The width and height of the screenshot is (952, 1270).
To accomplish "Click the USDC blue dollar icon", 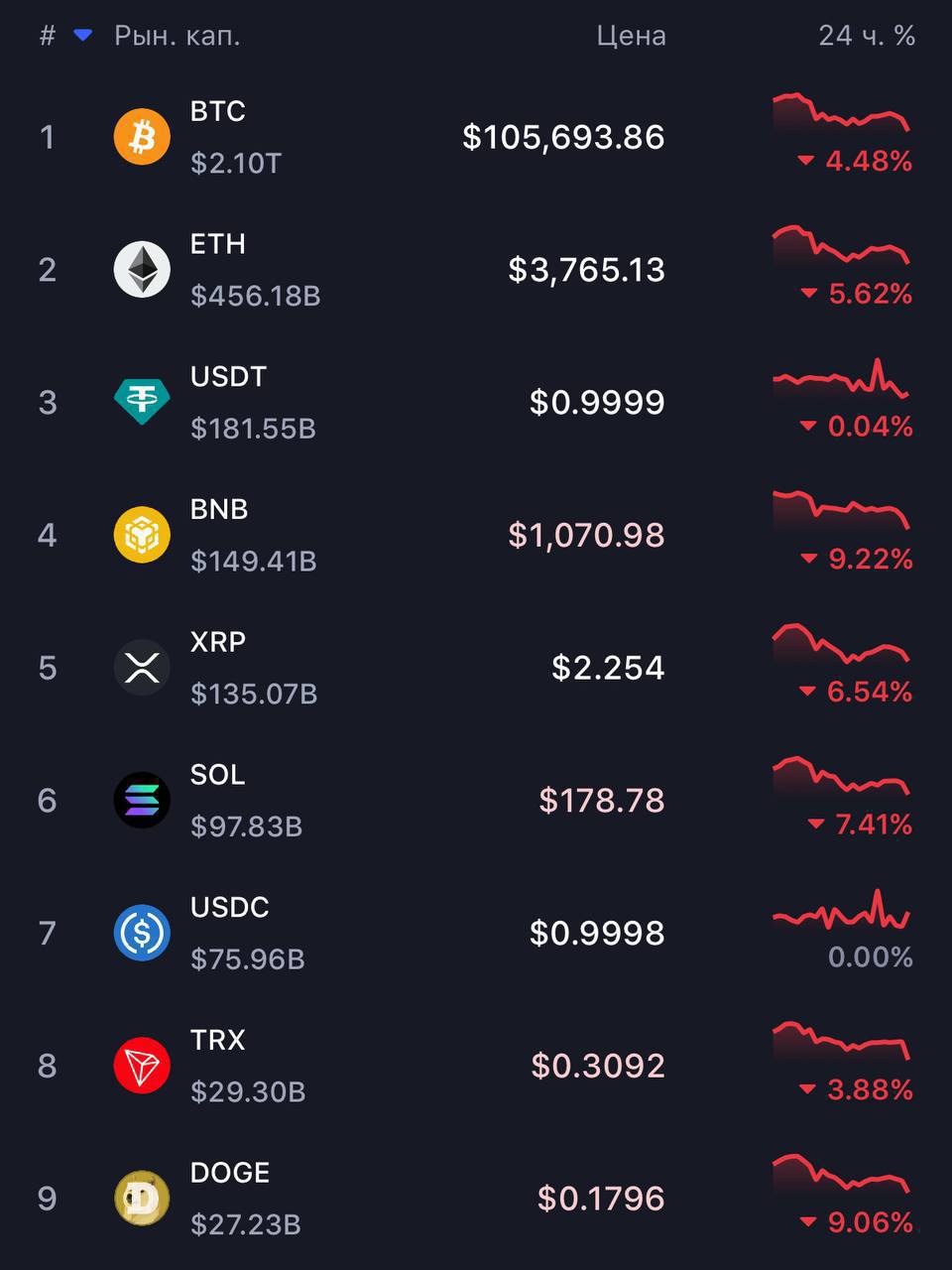I will 142,933.
